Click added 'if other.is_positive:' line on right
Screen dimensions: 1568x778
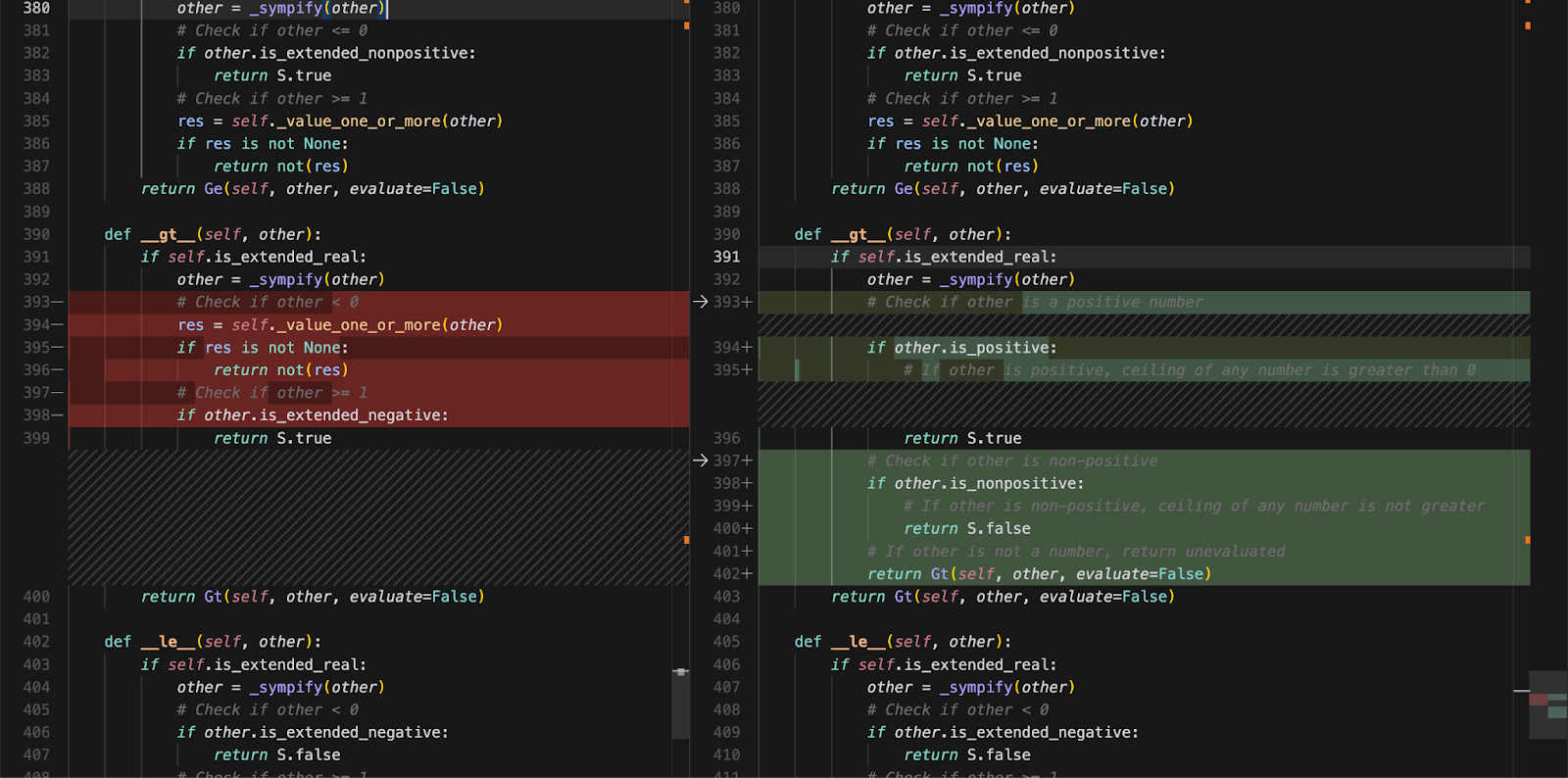(x=962, y=347)
